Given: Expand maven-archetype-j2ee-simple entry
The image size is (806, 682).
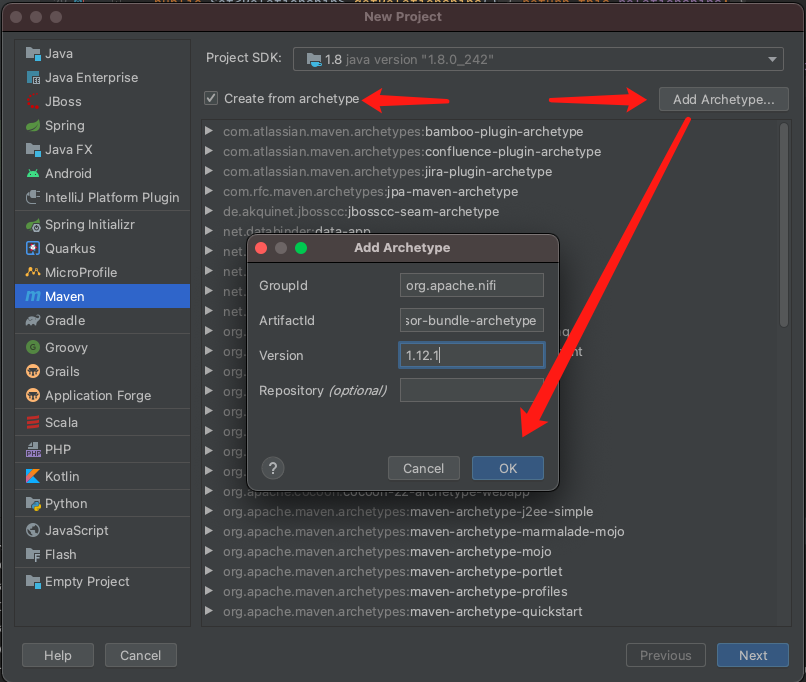Looking at the screenshot, I should [209, 511].
